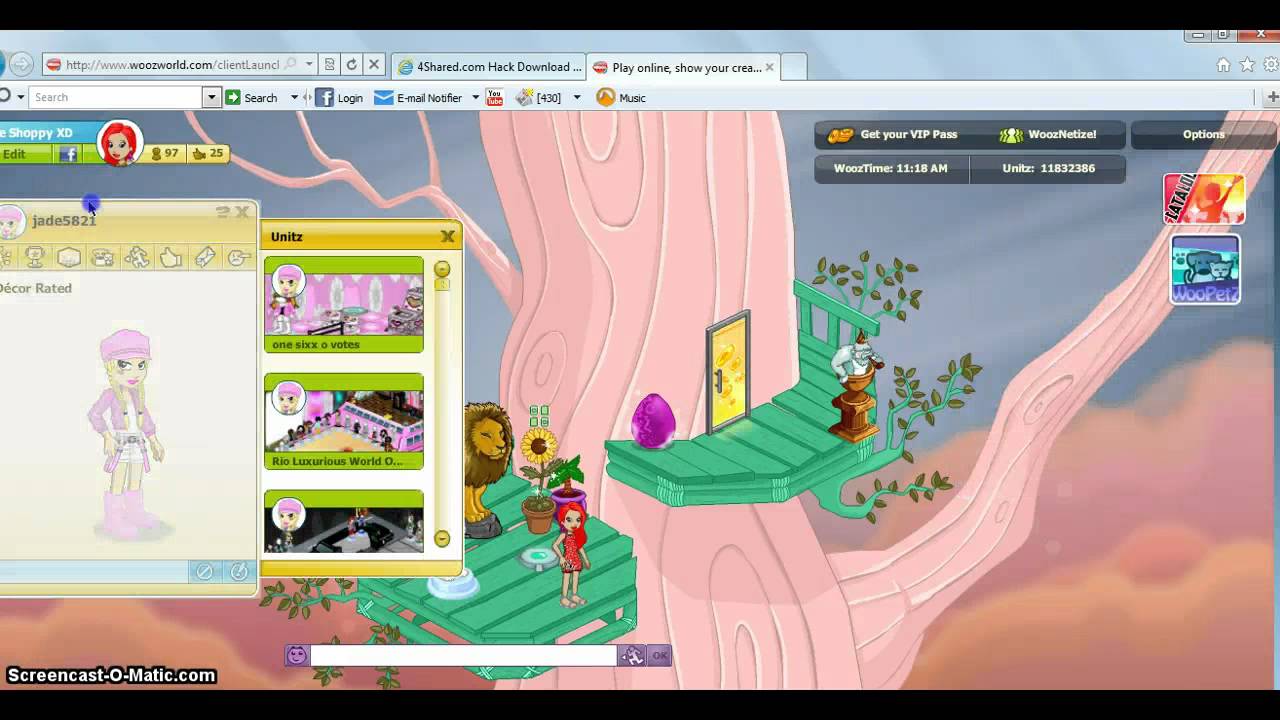Screen dimensions: 1280x720
Task: Expand the dropdown next to [430]
Action: 576,97
